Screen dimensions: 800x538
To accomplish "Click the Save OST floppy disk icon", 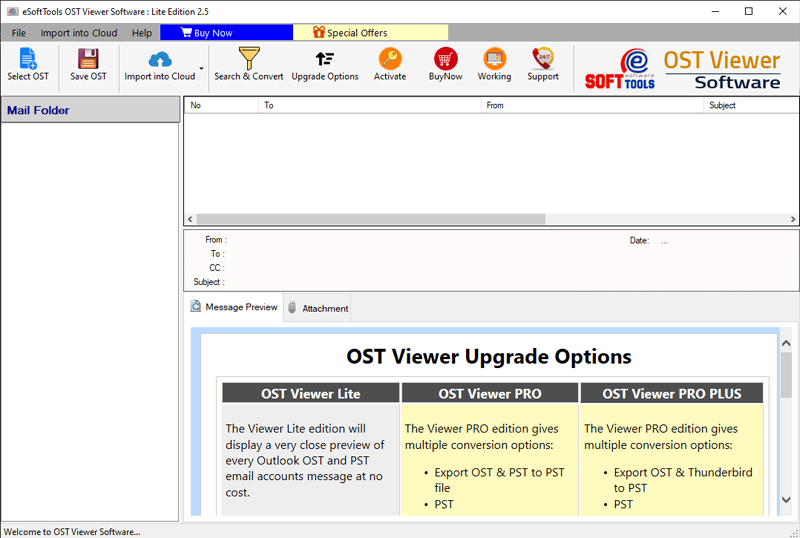I will (88, 58).
